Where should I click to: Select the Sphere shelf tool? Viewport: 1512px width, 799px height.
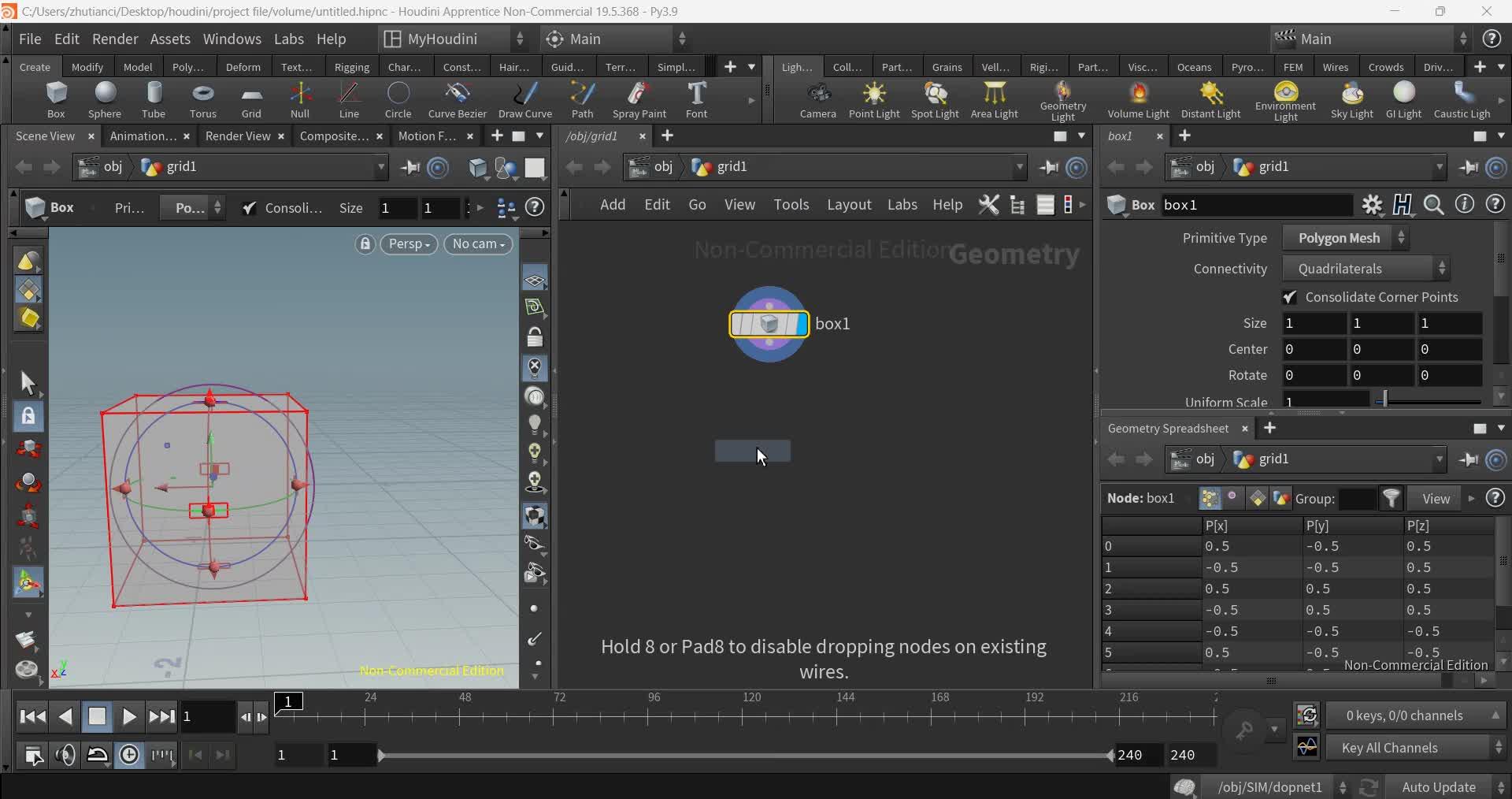click(x=105, y=100)
